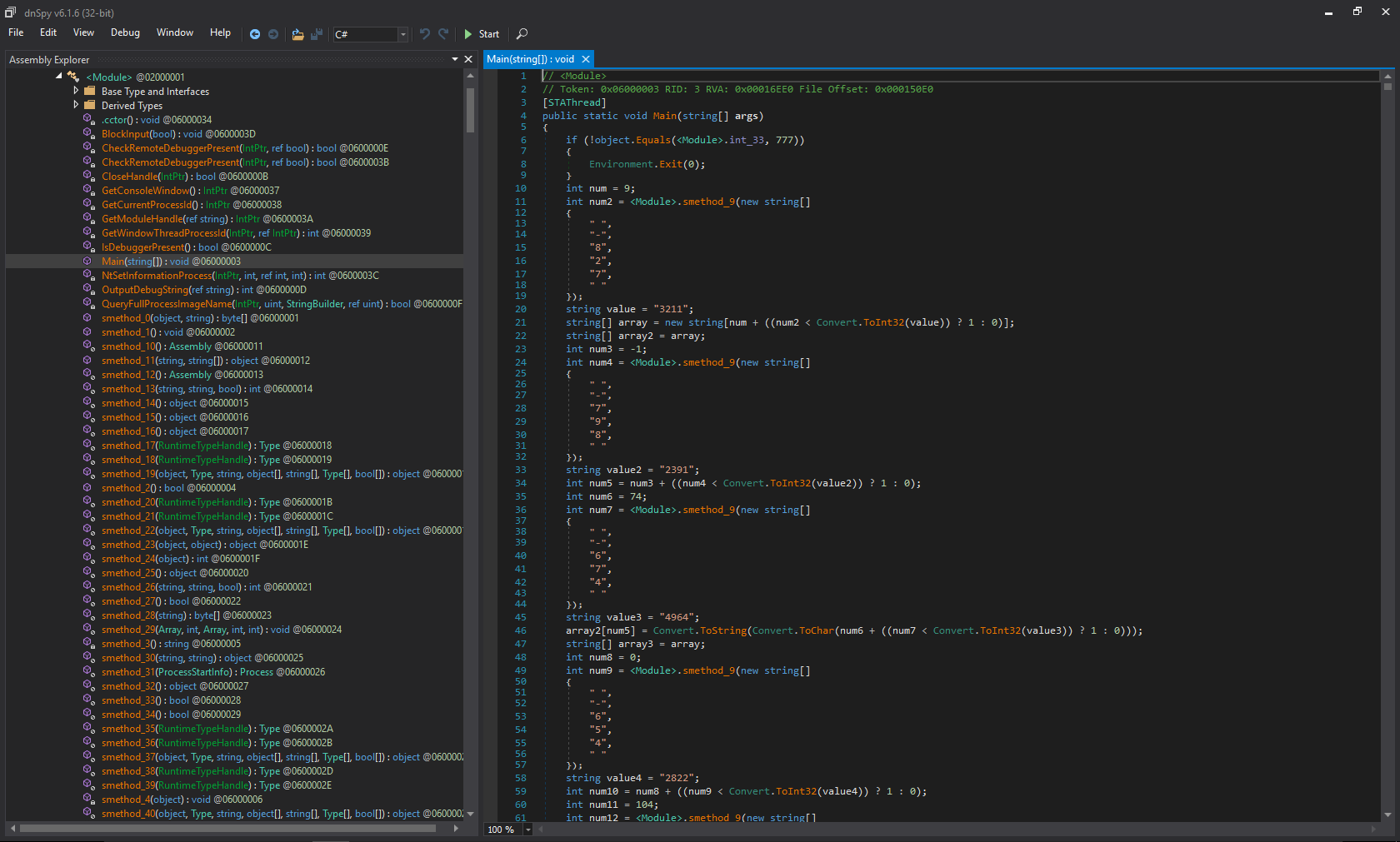The width and height of the screenshot is (1400, 842).
Task: Open the Window menu
Action: 175,32
